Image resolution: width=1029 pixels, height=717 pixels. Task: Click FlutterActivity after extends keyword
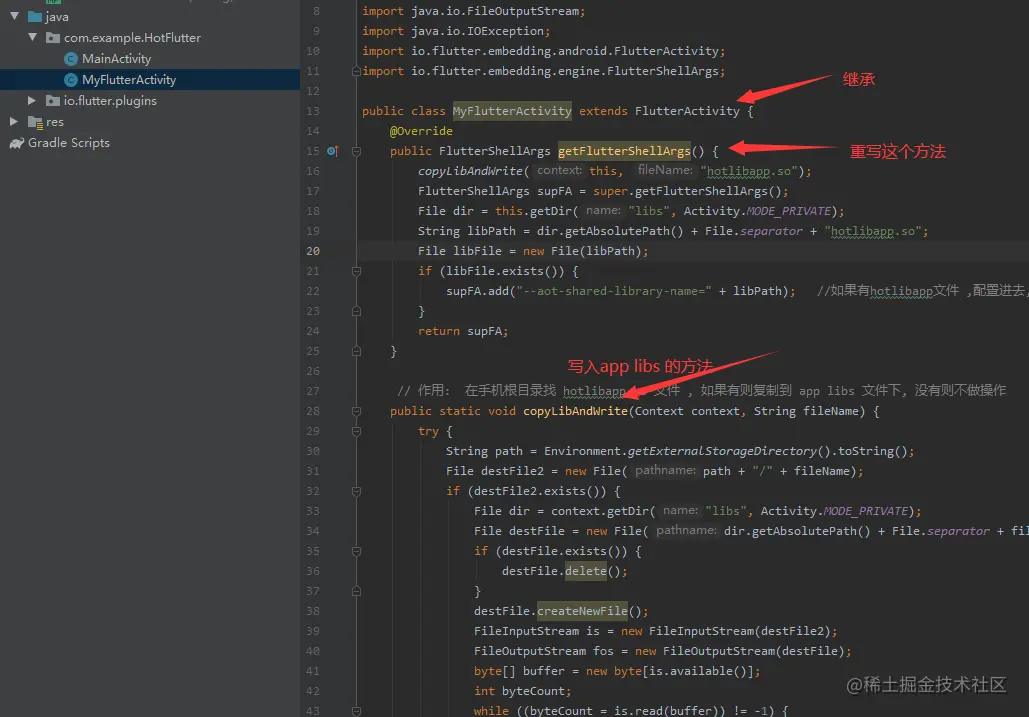coord(687,111)
